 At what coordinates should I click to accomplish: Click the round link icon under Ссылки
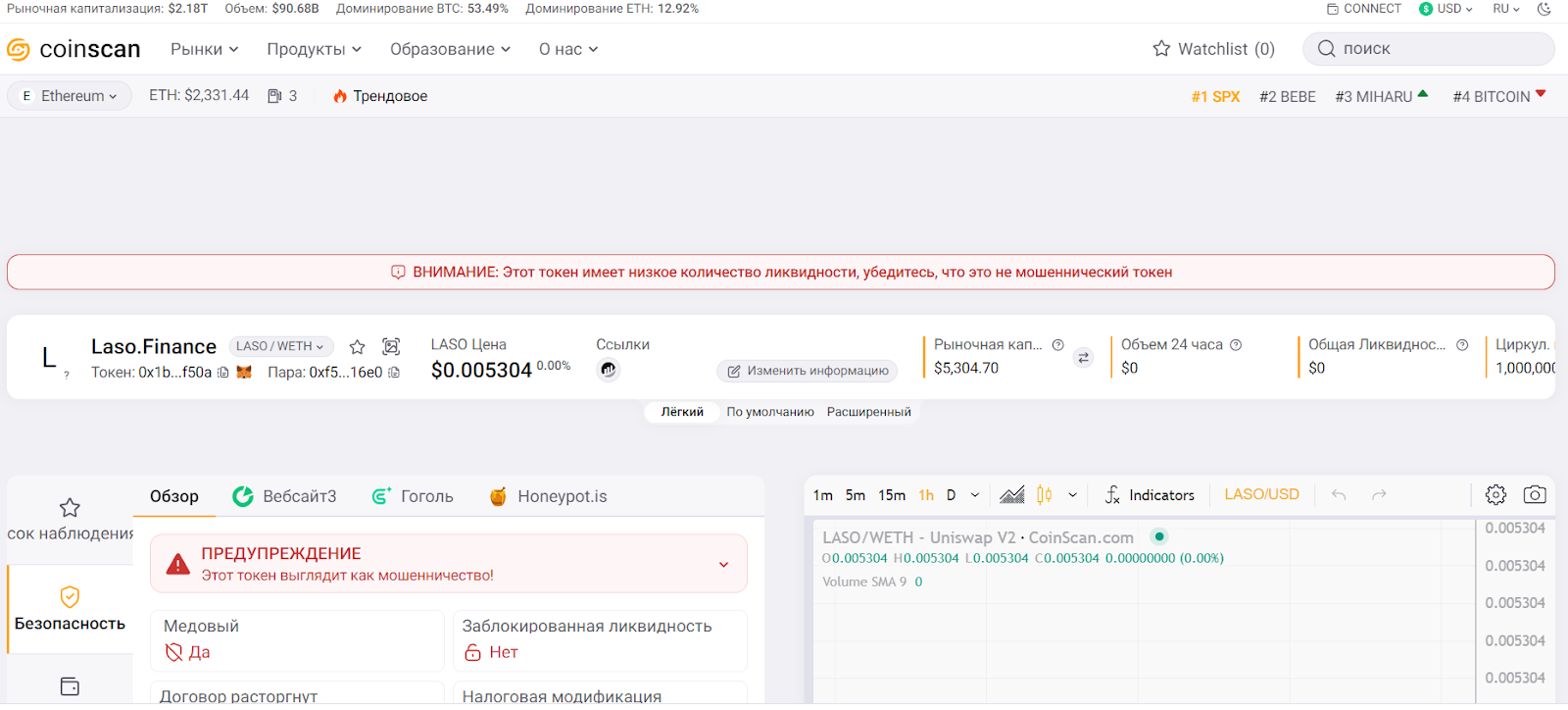pyautogui.click(x=609, y=370)
